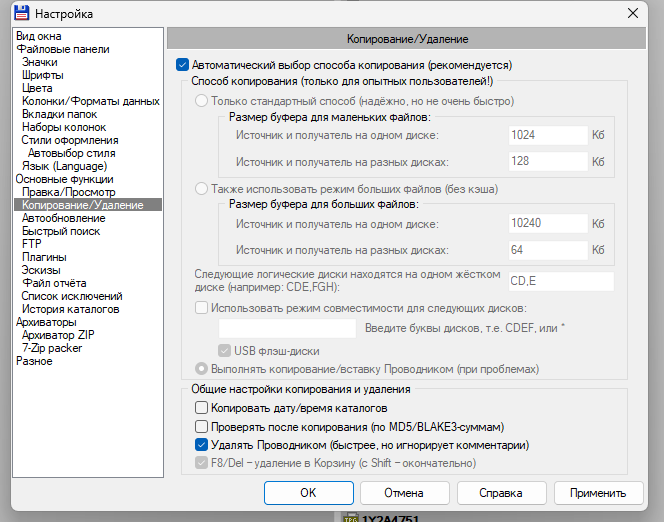Open Файл отчёта page

click(54, 283)
